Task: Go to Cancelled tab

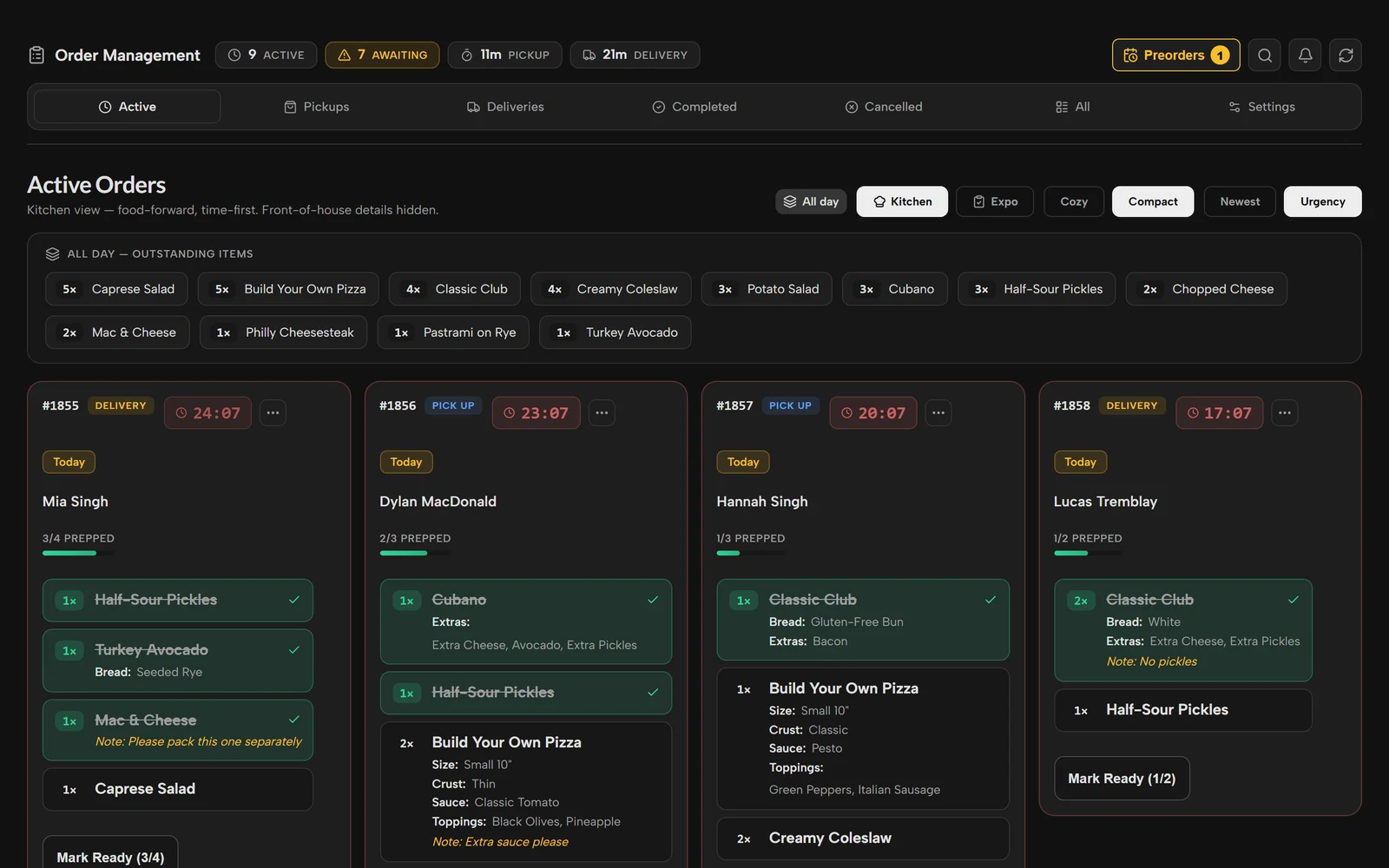Action: pyautogui.click(x=884, y=107)
